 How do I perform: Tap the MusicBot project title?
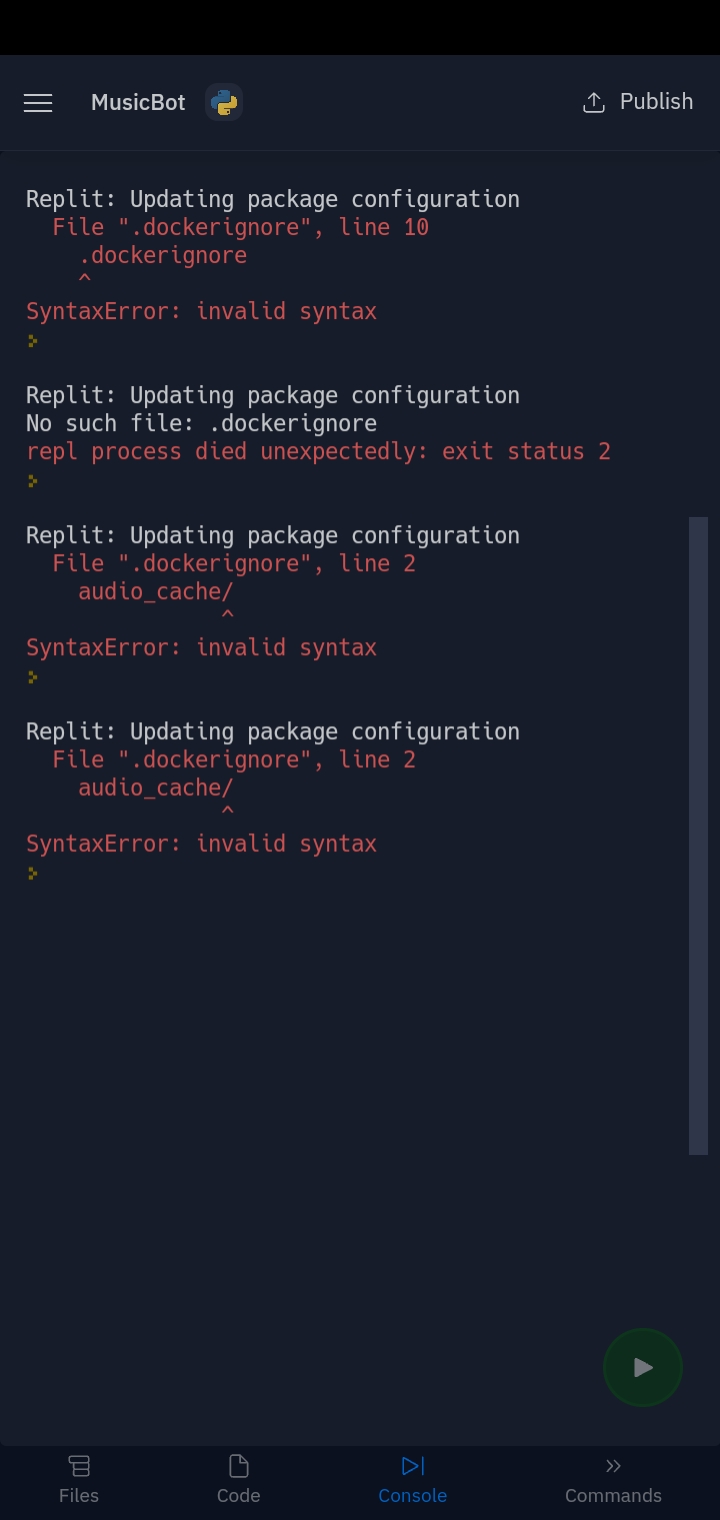click(x=137, y=102)
